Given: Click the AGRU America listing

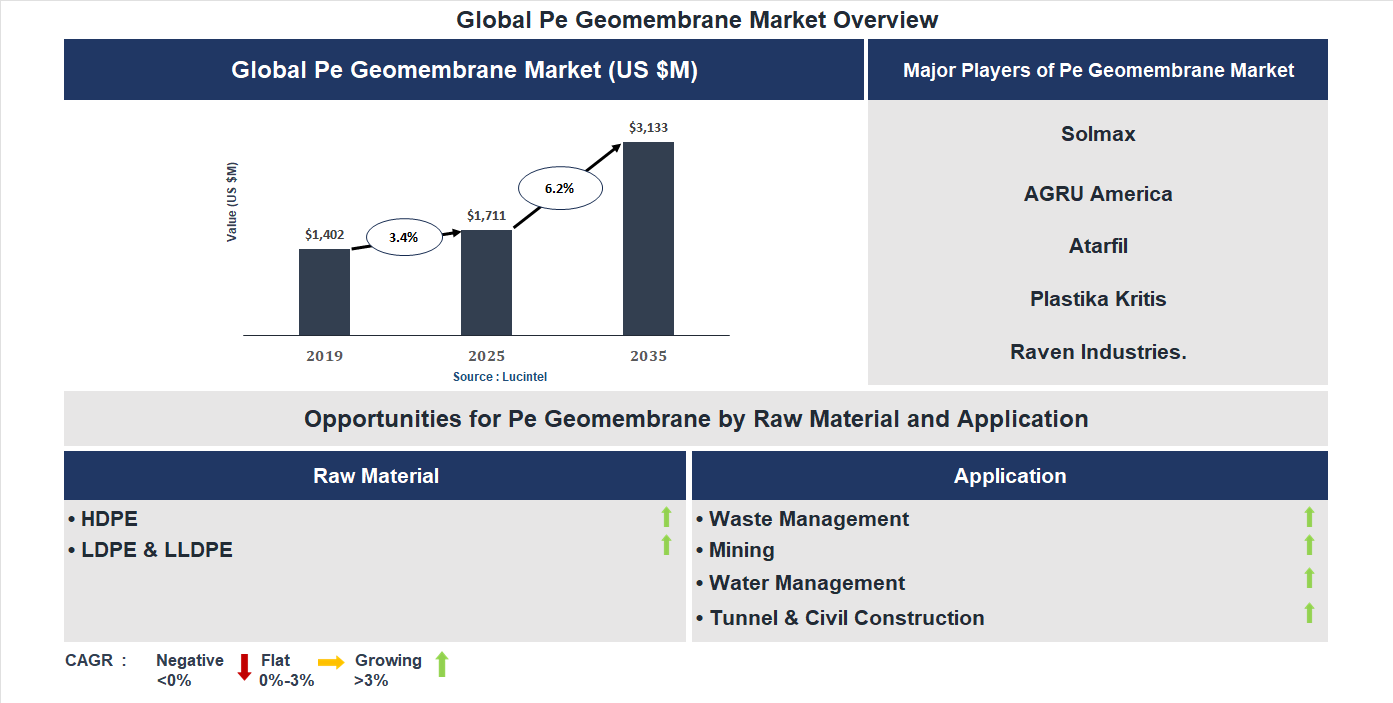Looking at the screenshot, I should pyautogui.click(x=1098, y=194).
